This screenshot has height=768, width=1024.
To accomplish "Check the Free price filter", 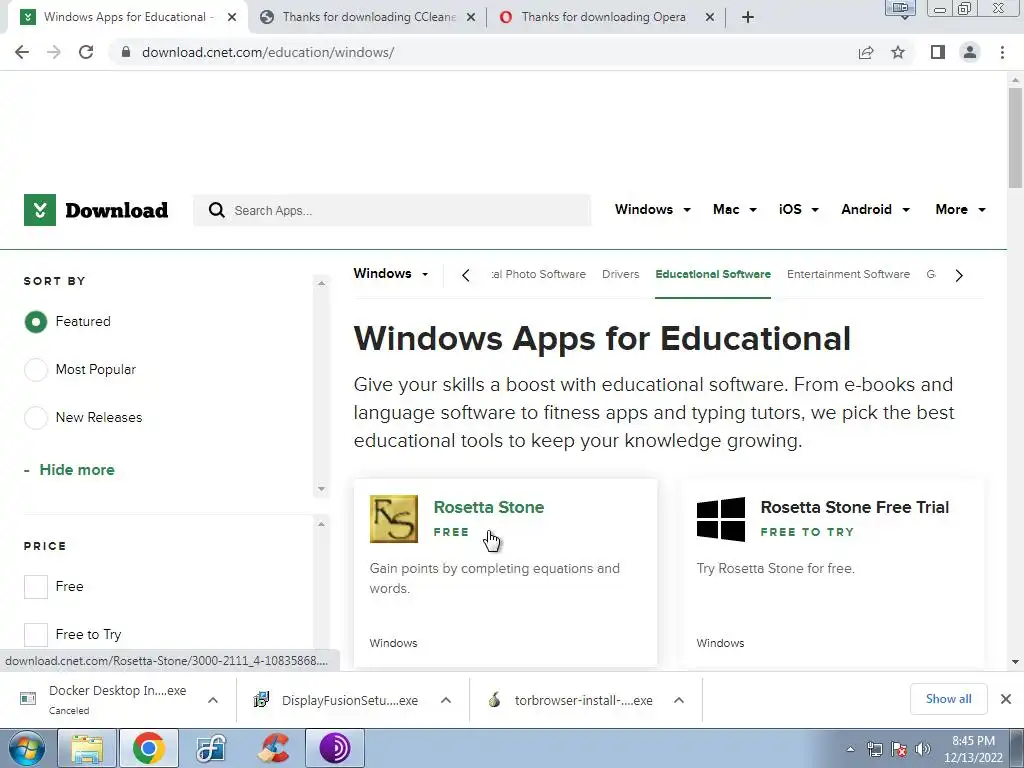I will point(36,586).
